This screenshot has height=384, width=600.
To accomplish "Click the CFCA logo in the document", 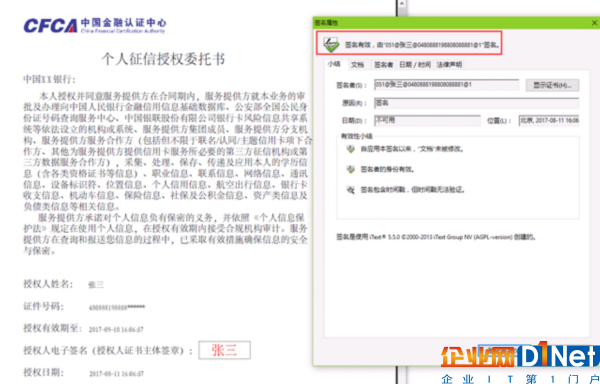I will 95,26.
